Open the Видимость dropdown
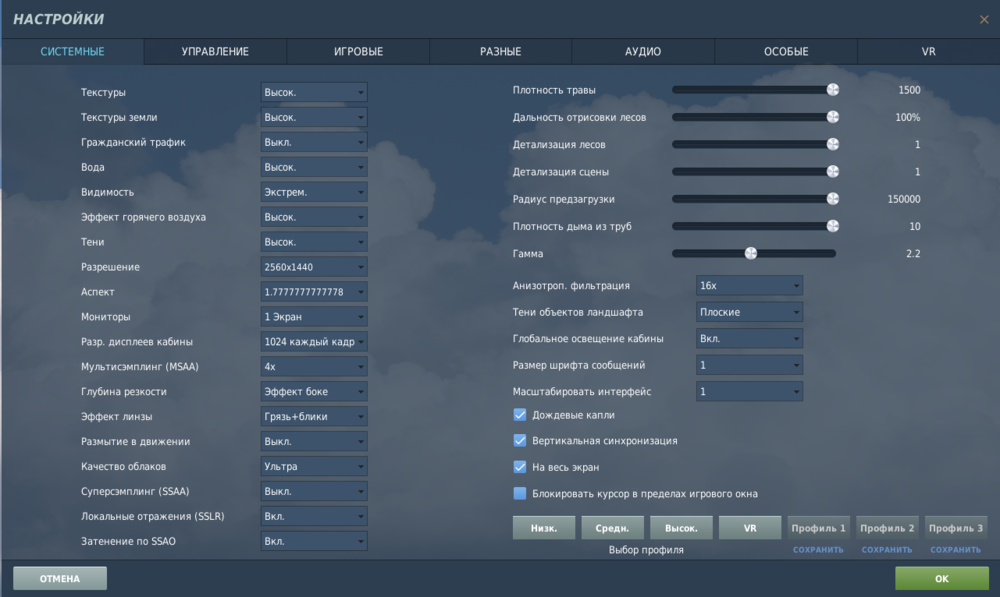 [314, 192]
